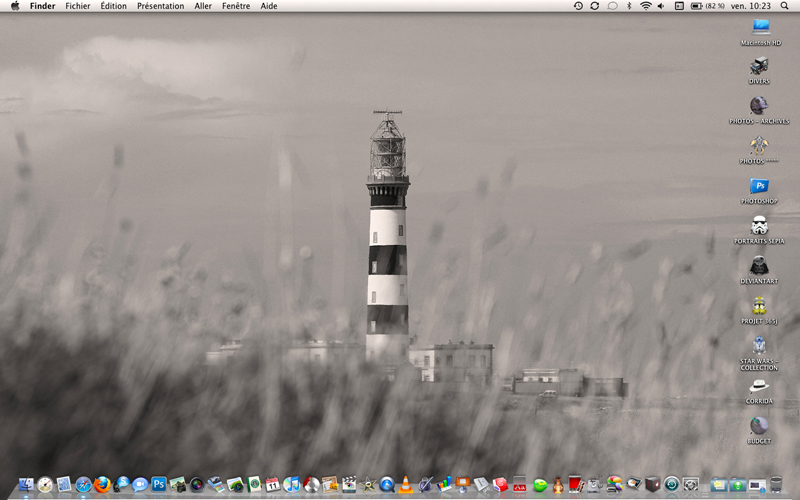Viewport: 800px width, 500px height.
Task: Select the PROJET 365J desktop folder
Action: click(x=759, y=310)
